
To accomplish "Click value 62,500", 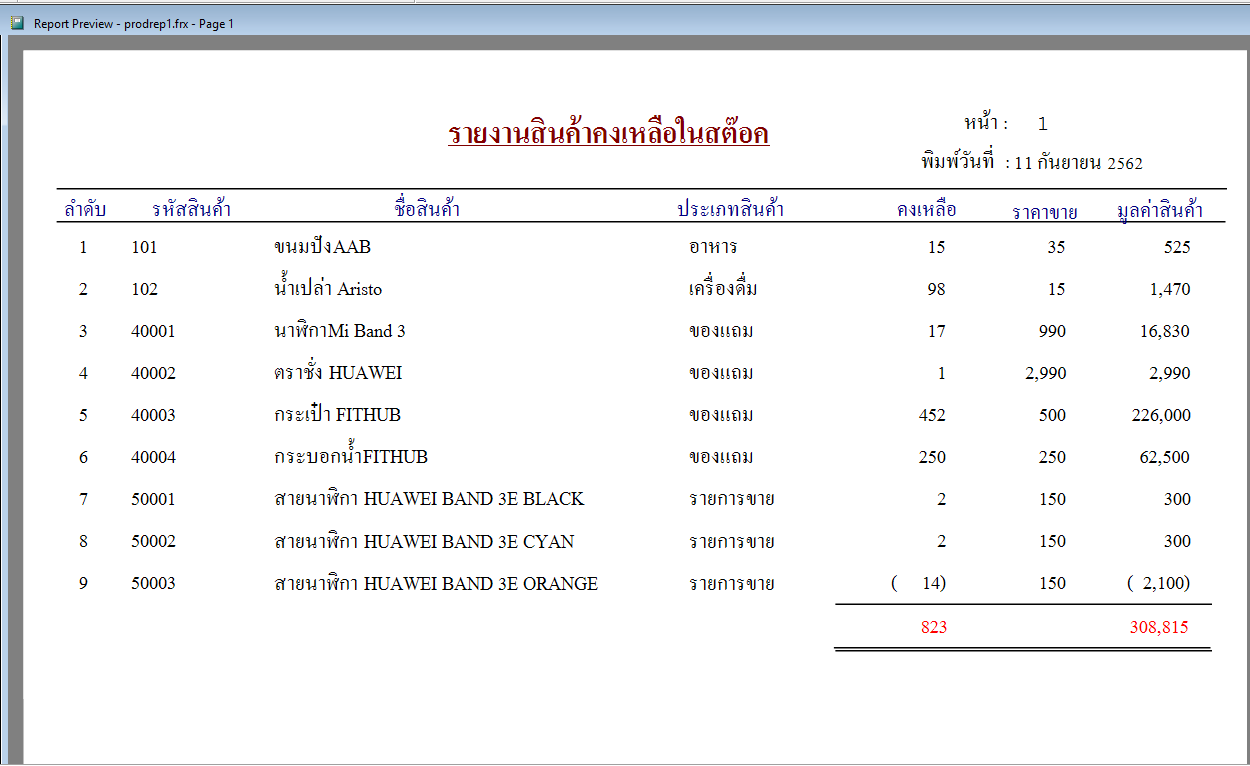I will pyautogui.click(x=1165, y=457).
